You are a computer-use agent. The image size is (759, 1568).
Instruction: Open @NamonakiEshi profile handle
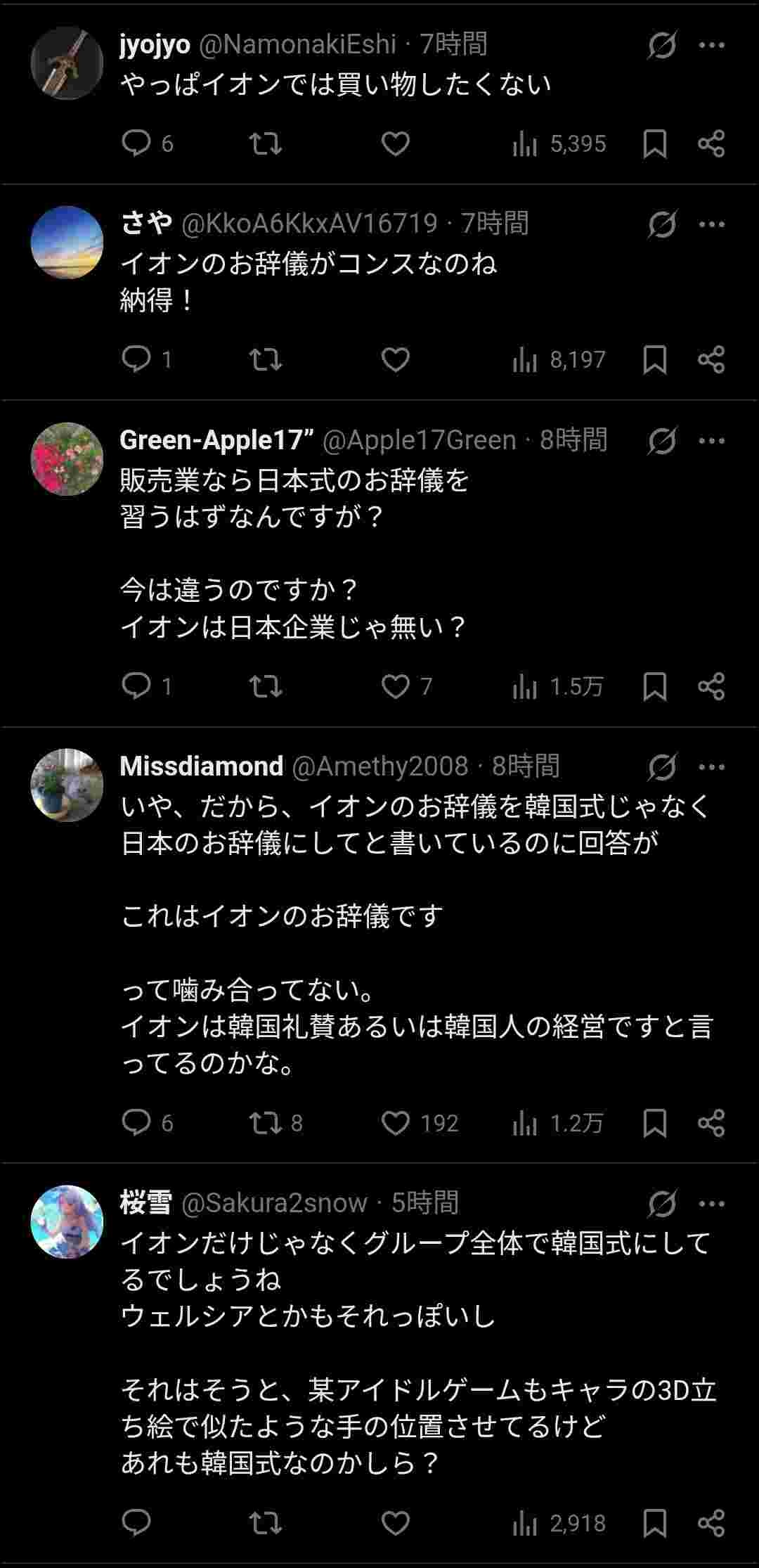(x=298, y=45)
